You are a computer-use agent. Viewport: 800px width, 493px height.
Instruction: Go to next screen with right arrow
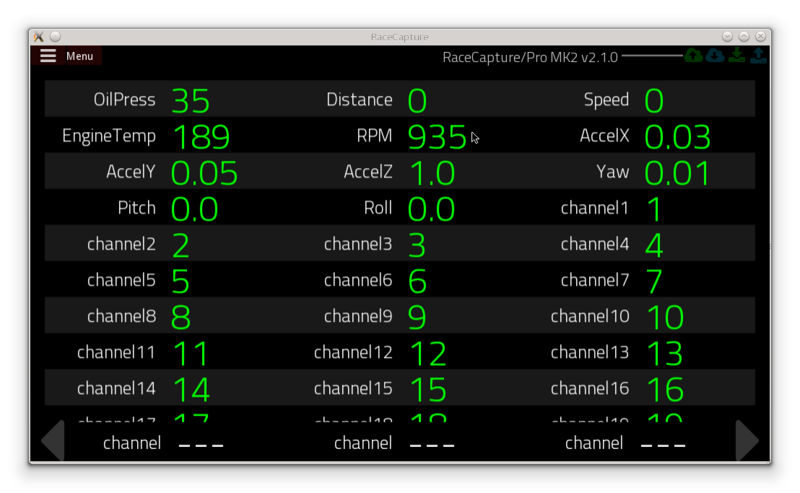click(747, 440)
